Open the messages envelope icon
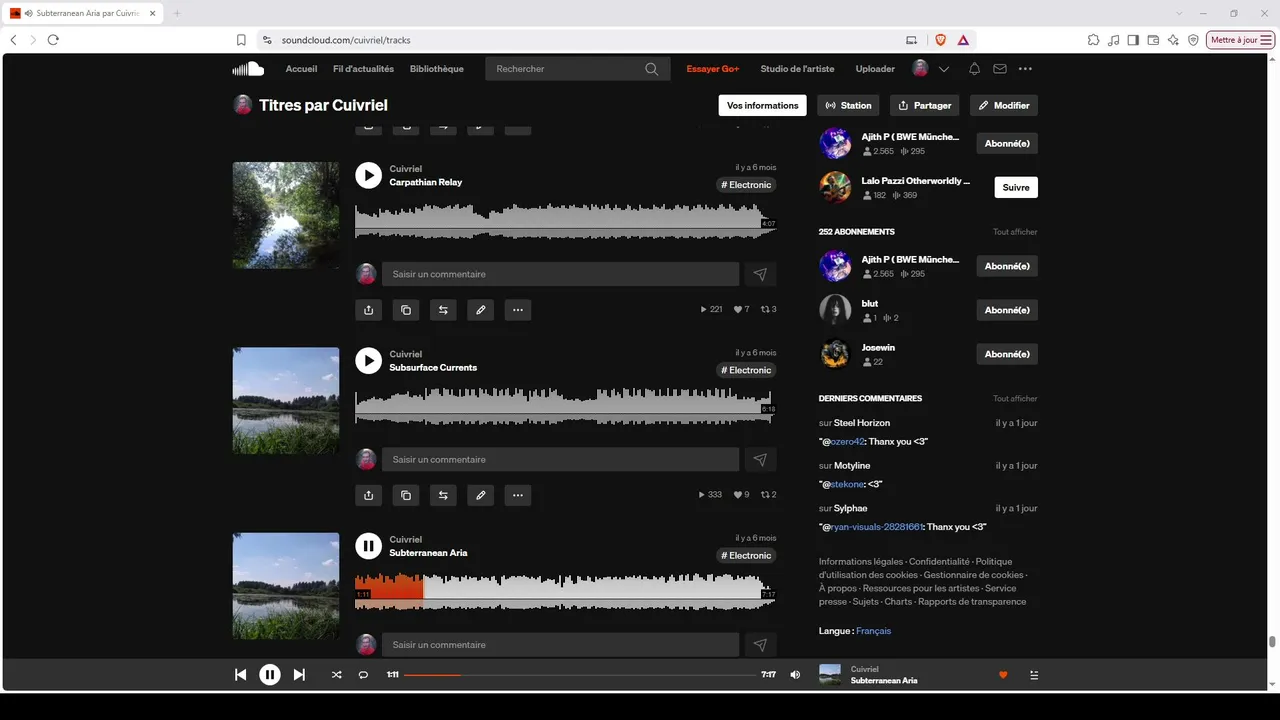Image resolution: width=1280 pixels, height=720 pixels. coord(1000,69)
